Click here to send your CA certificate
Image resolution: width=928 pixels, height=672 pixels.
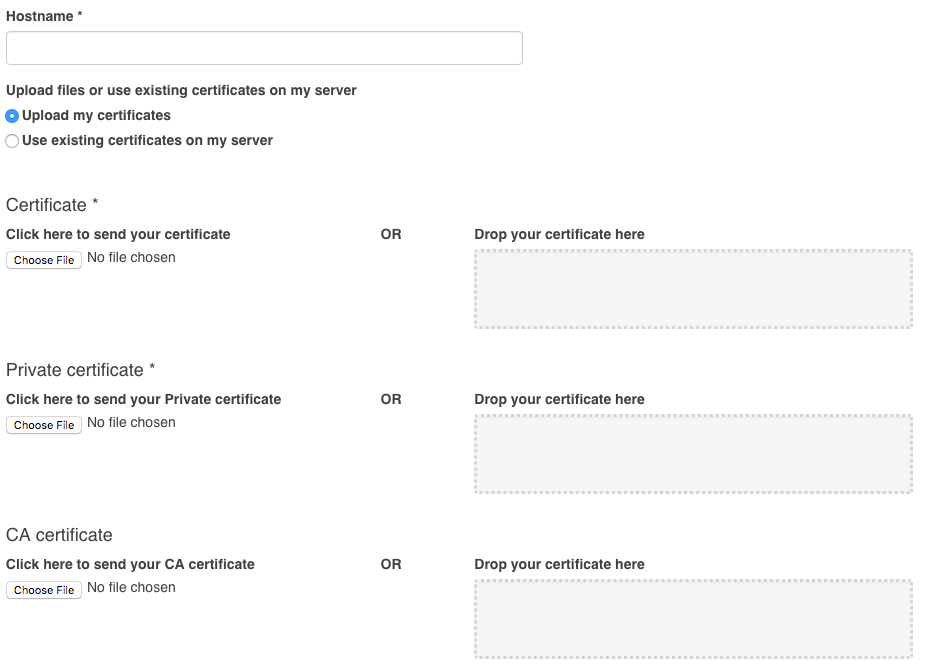129,564
